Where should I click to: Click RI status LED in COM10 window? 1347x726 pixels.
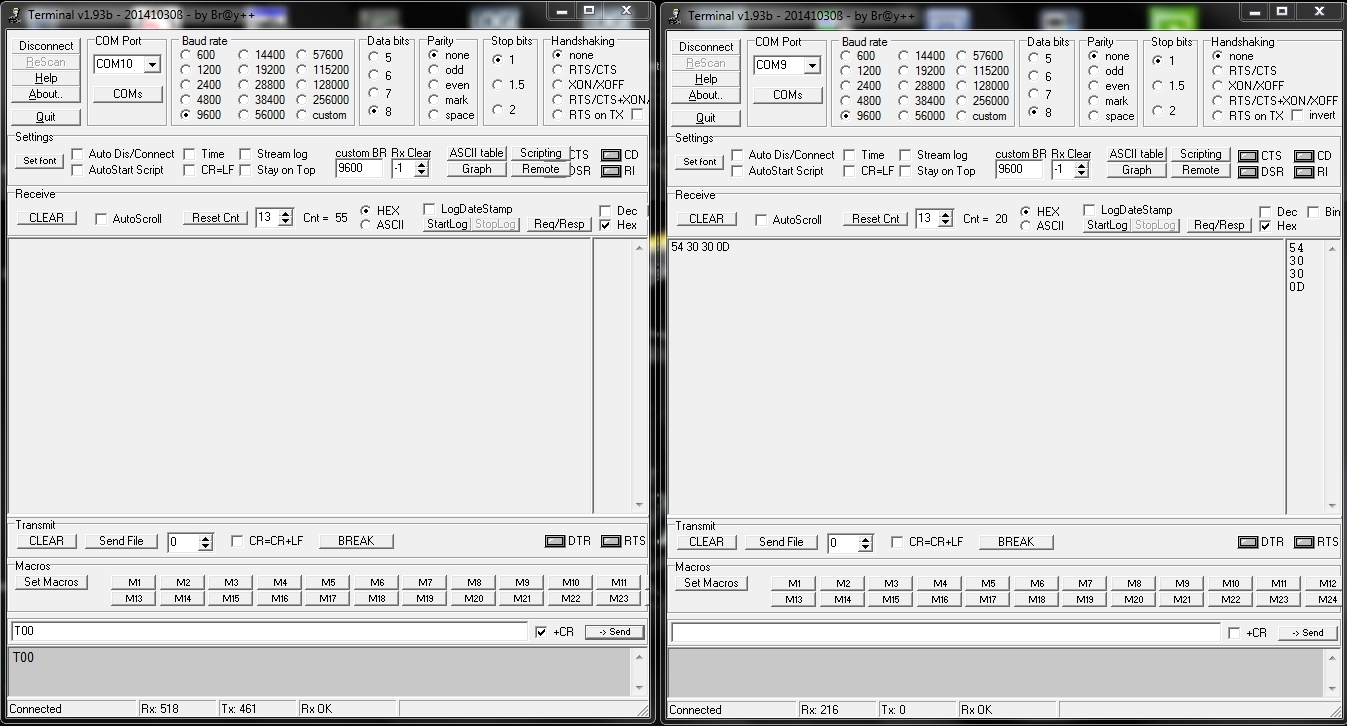[611, 171]
